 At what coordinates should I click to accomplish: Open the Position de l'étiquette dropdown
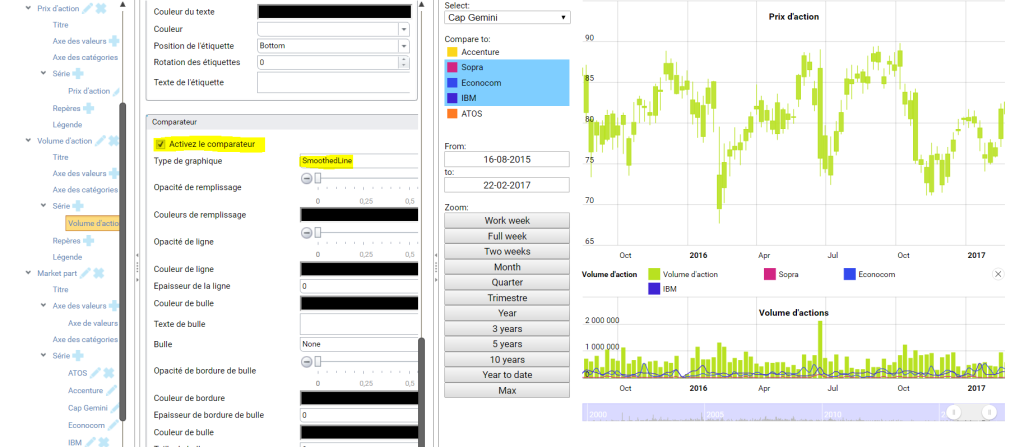click(x=404, y=46)
